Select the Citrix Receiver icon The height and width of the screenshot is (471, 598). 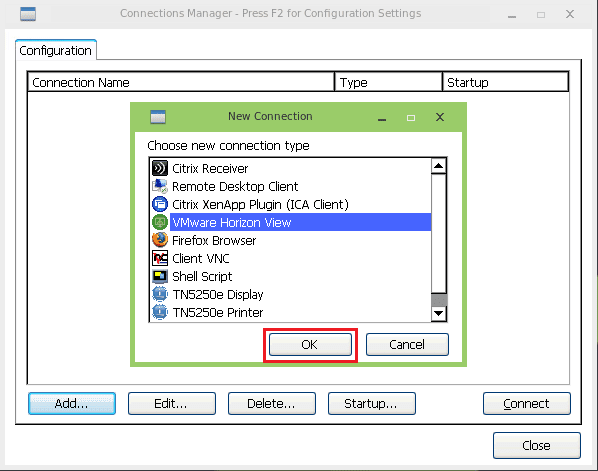(x=160, y=168)
